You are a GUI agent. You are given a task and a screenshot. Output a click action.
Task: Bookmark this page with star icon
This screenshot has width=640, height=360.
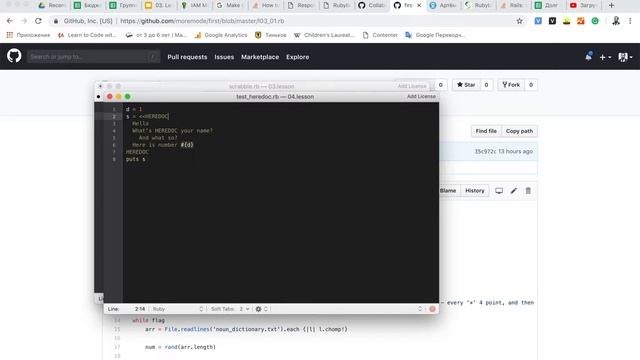(519, 21)
